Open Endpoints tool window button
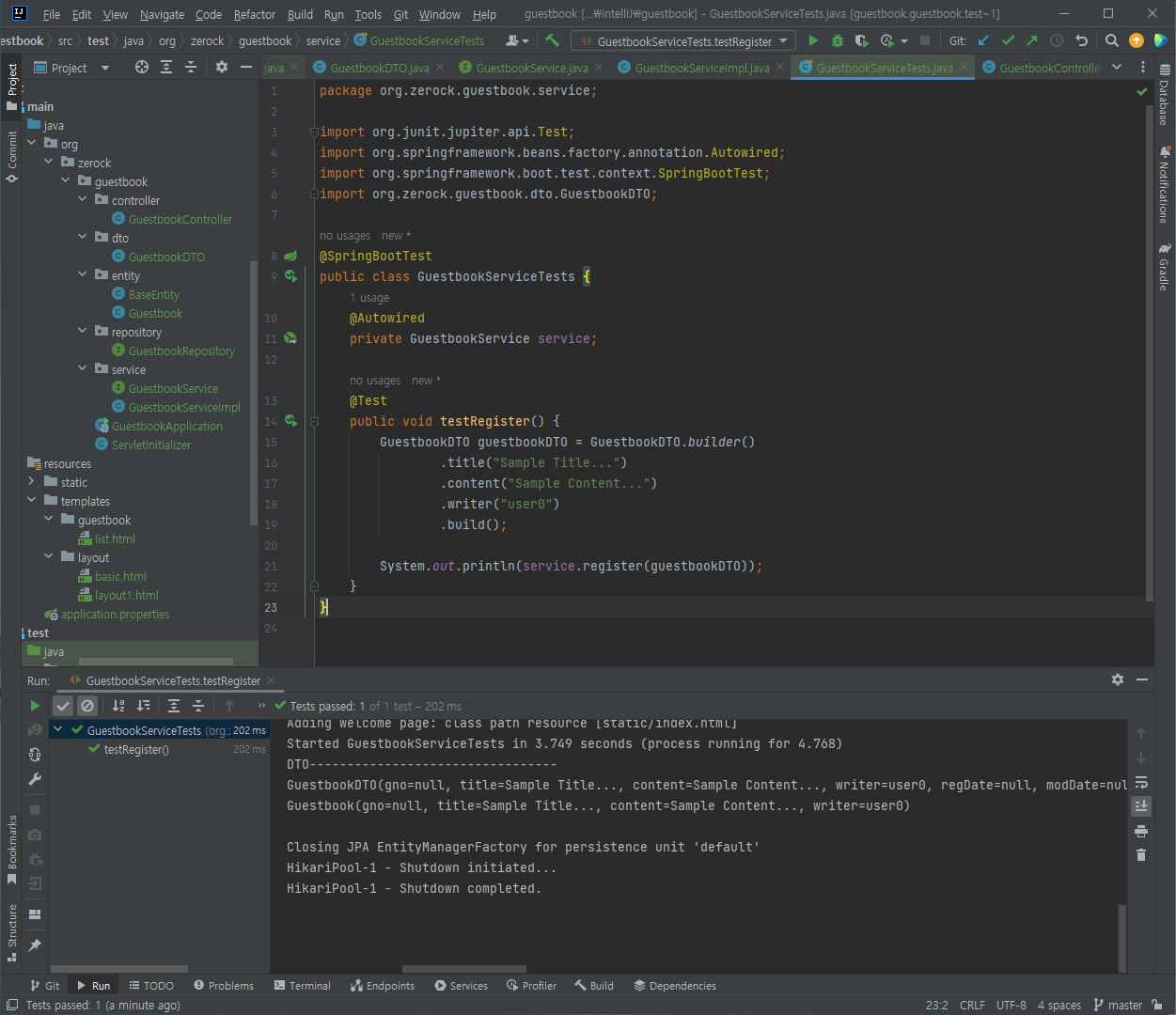Screen dimensions: 1176x1015 [383, 986]
